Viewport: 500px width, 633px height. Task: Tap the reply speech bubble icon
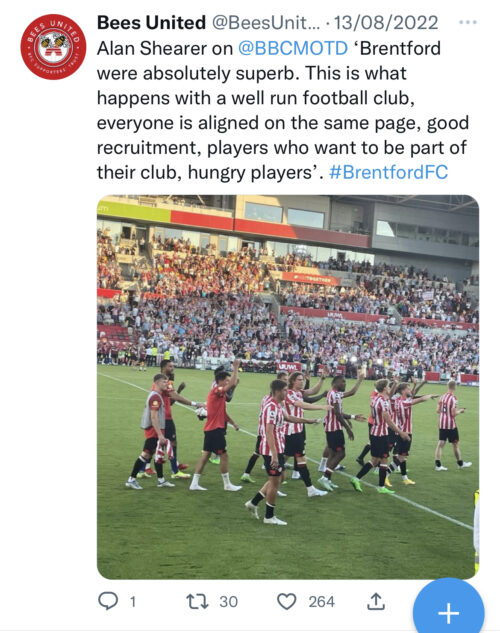click(108, 601)
